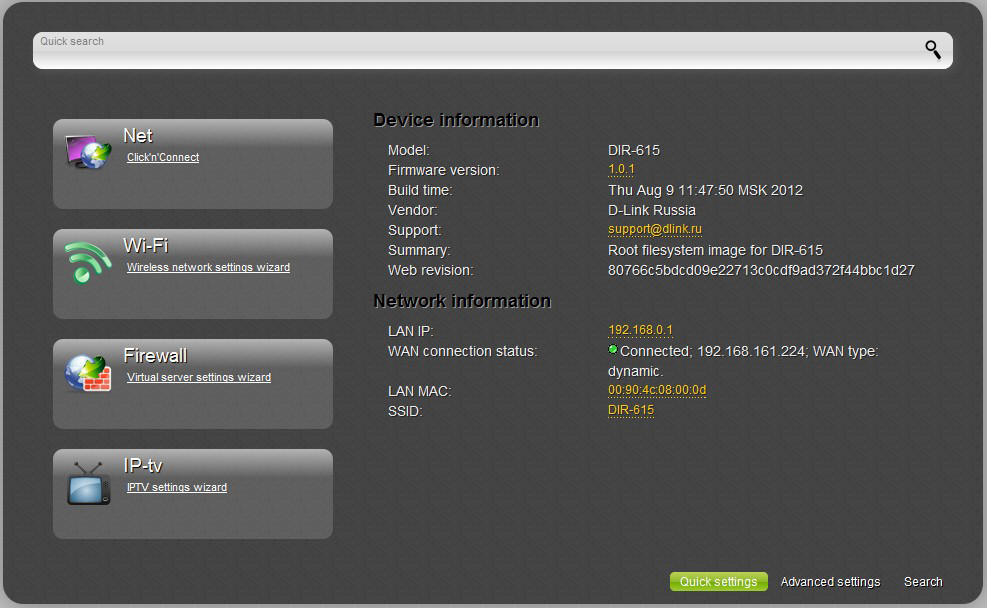Click firmware version 1.0.1 link
The height and width of the screenshot is (608, 987).
(x=623, y=170)
